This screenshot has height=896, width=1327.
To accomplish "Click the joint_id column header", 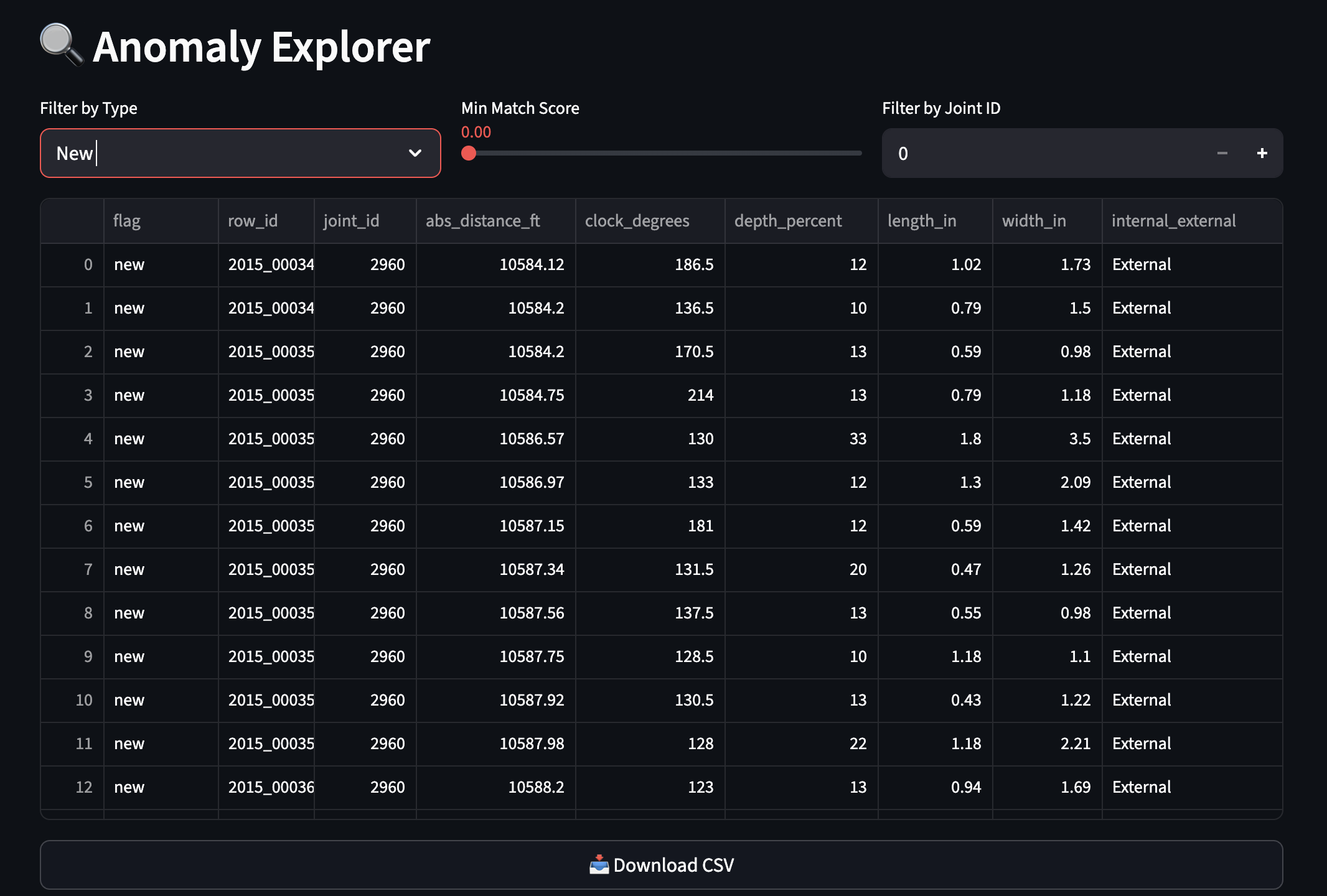I will coord(351,221).
